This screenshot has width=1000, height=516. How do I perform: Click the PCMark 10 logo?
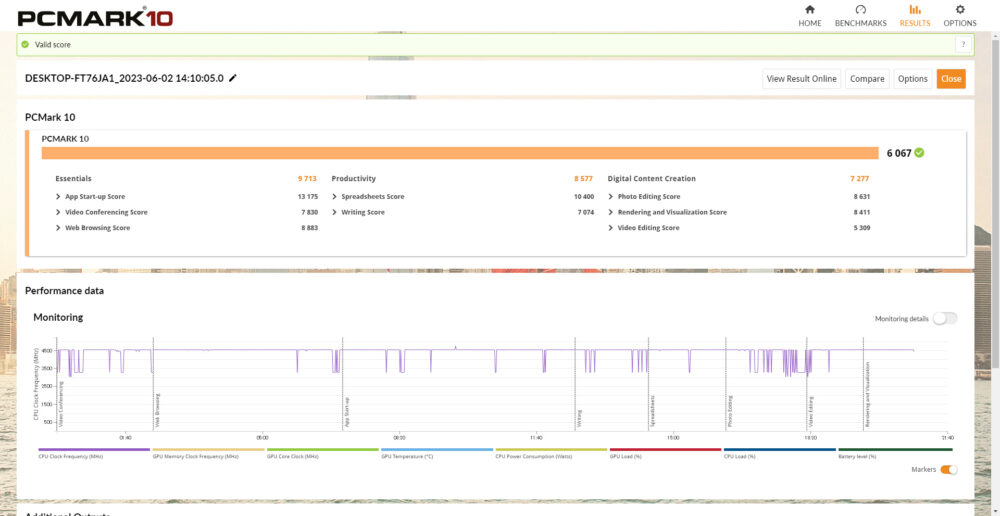[x=96, y=17]
